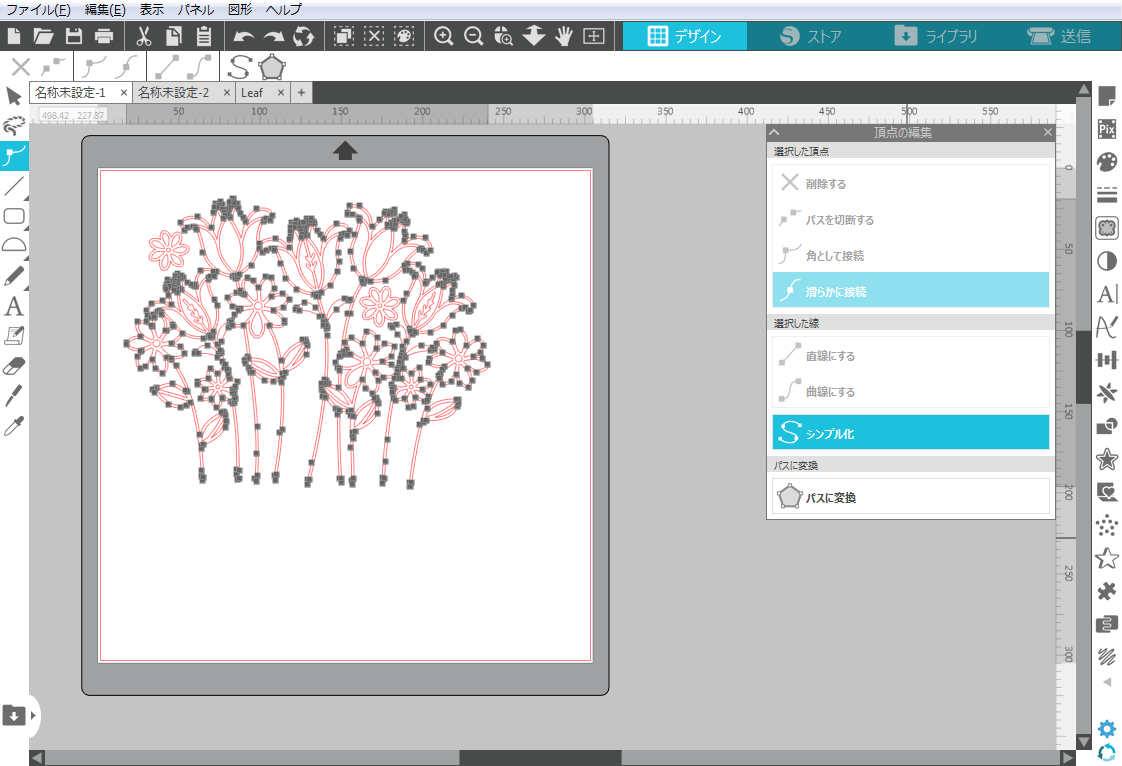
Task: Click the シンプル化 button
Action: [x=910, y=432]
